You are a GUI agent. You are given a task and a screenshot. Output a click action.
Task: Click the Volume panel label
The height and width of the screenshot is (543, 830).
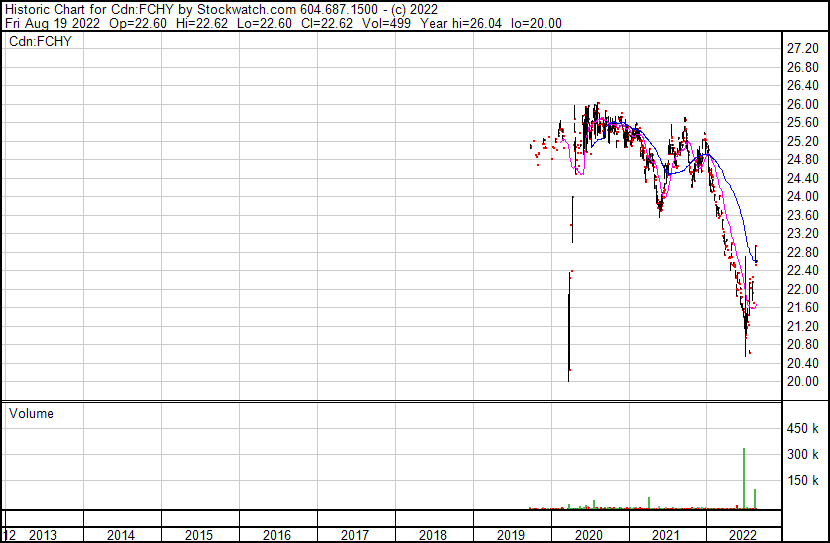(31, 413)
